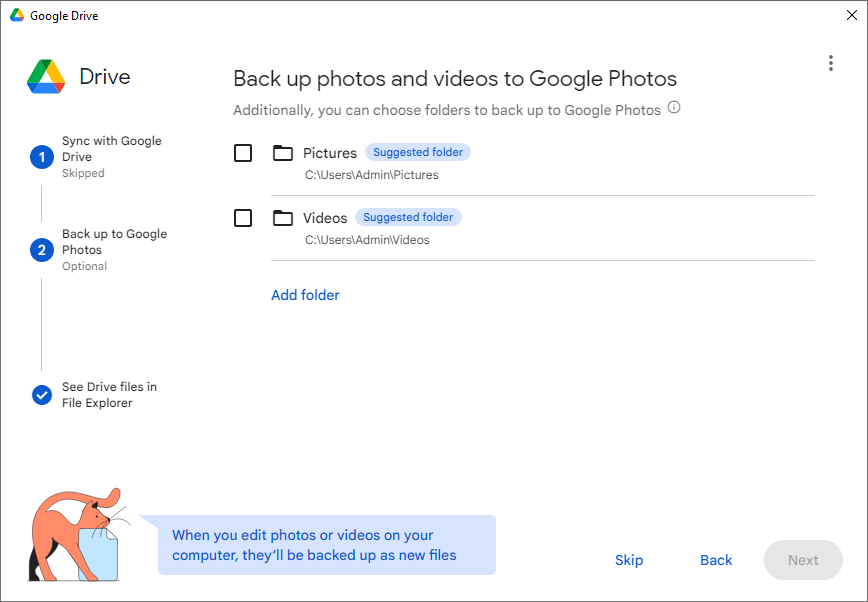Screen dimensions: 868x602
Task: Go Back to the previous step
Action: (716, 560)
